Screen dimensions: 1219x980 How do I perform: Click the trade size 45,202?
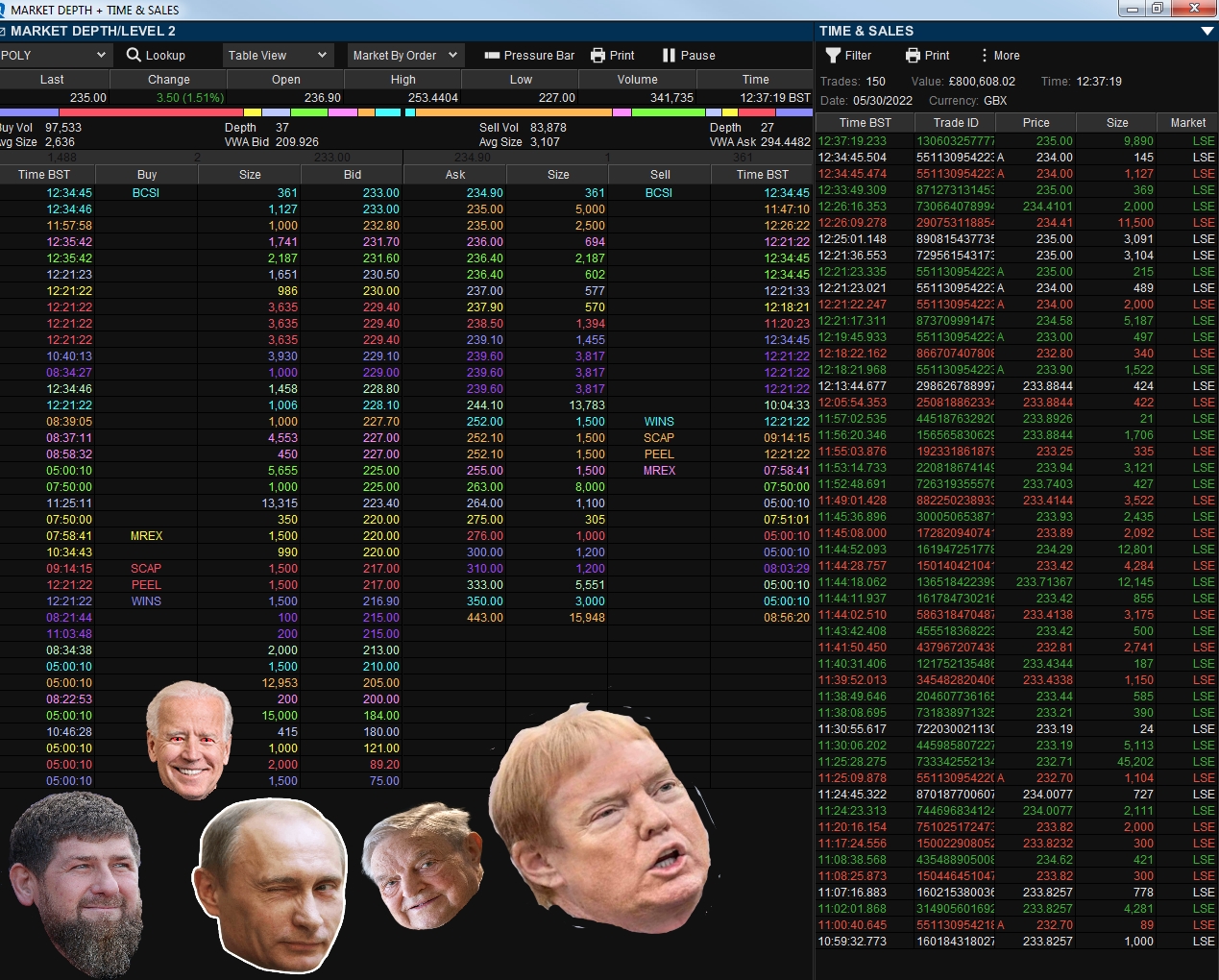[1135, 762]
